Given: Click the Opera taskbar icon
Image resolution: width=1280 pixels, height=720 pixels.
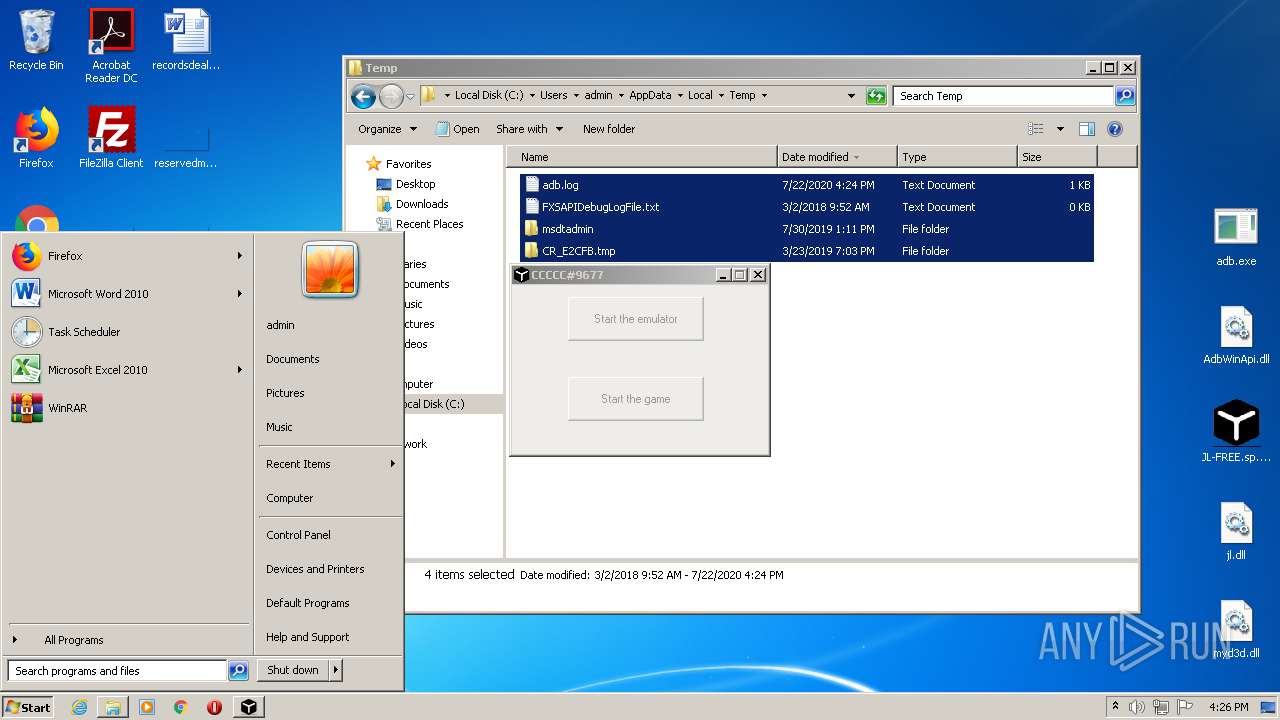Looking at the screenshot, I should (214, 707).
